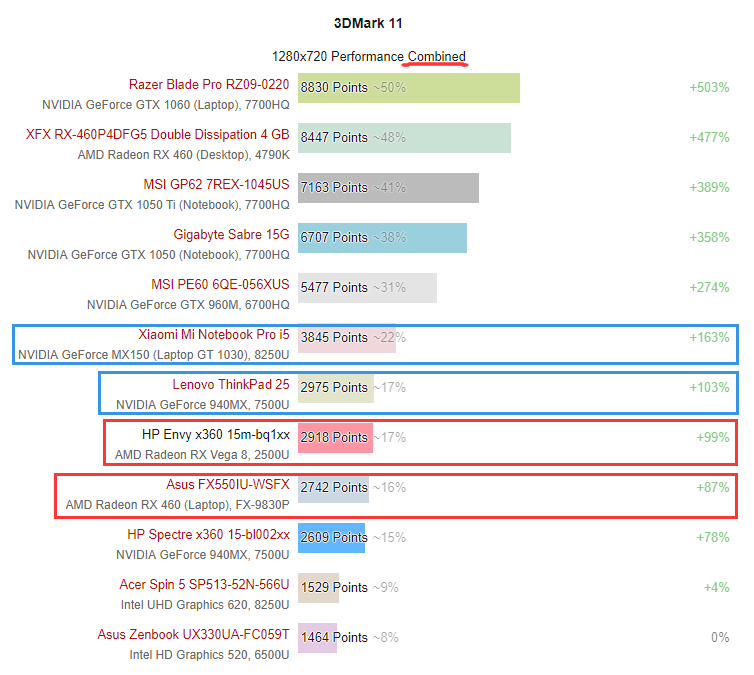Click the HP Envy x360 15m-bq1xx label
The width and height of the screenshot is (754, 675).
pos(216,435)
